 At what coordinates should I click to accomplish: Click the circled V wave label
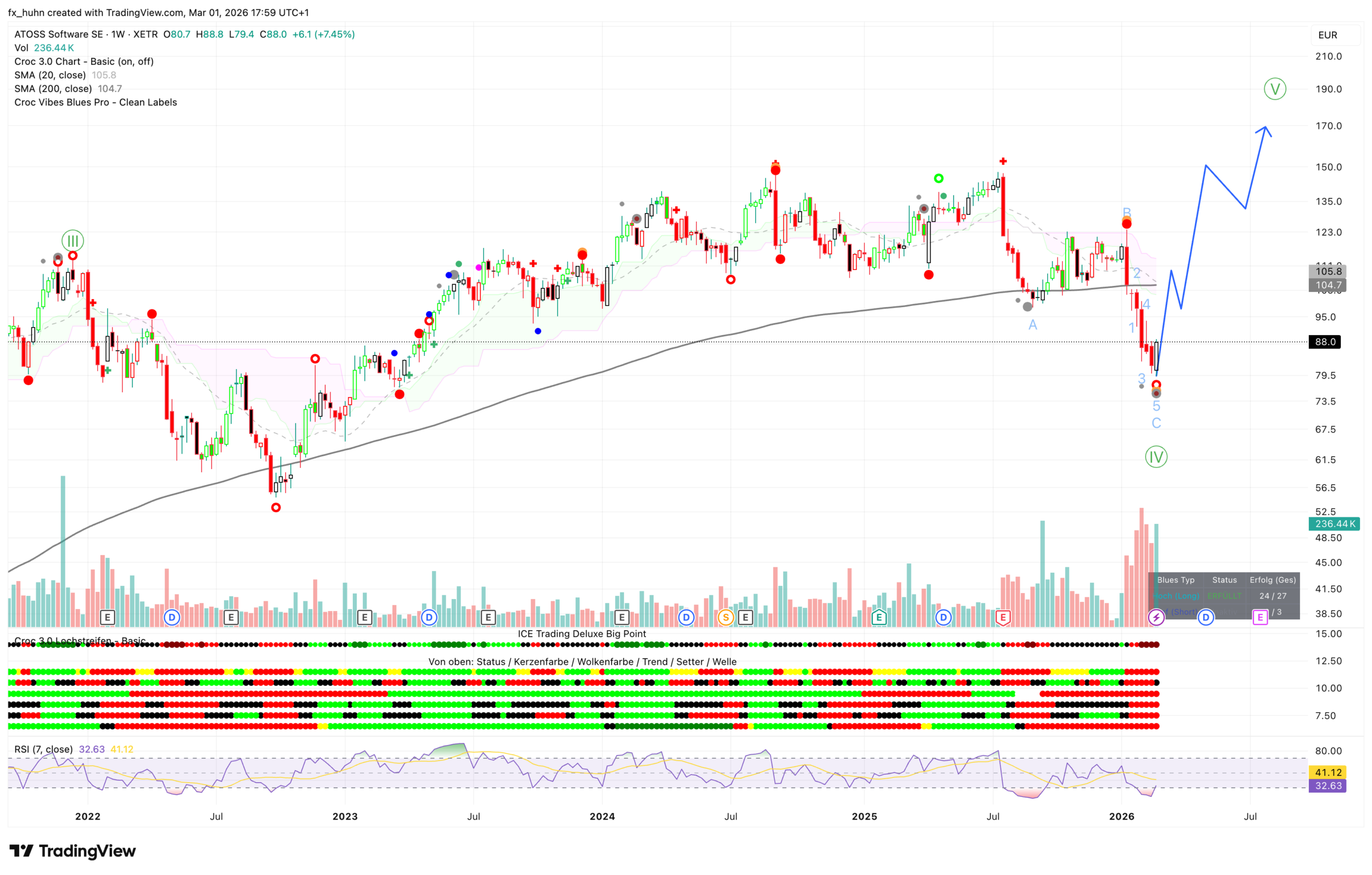point(1274,89)
